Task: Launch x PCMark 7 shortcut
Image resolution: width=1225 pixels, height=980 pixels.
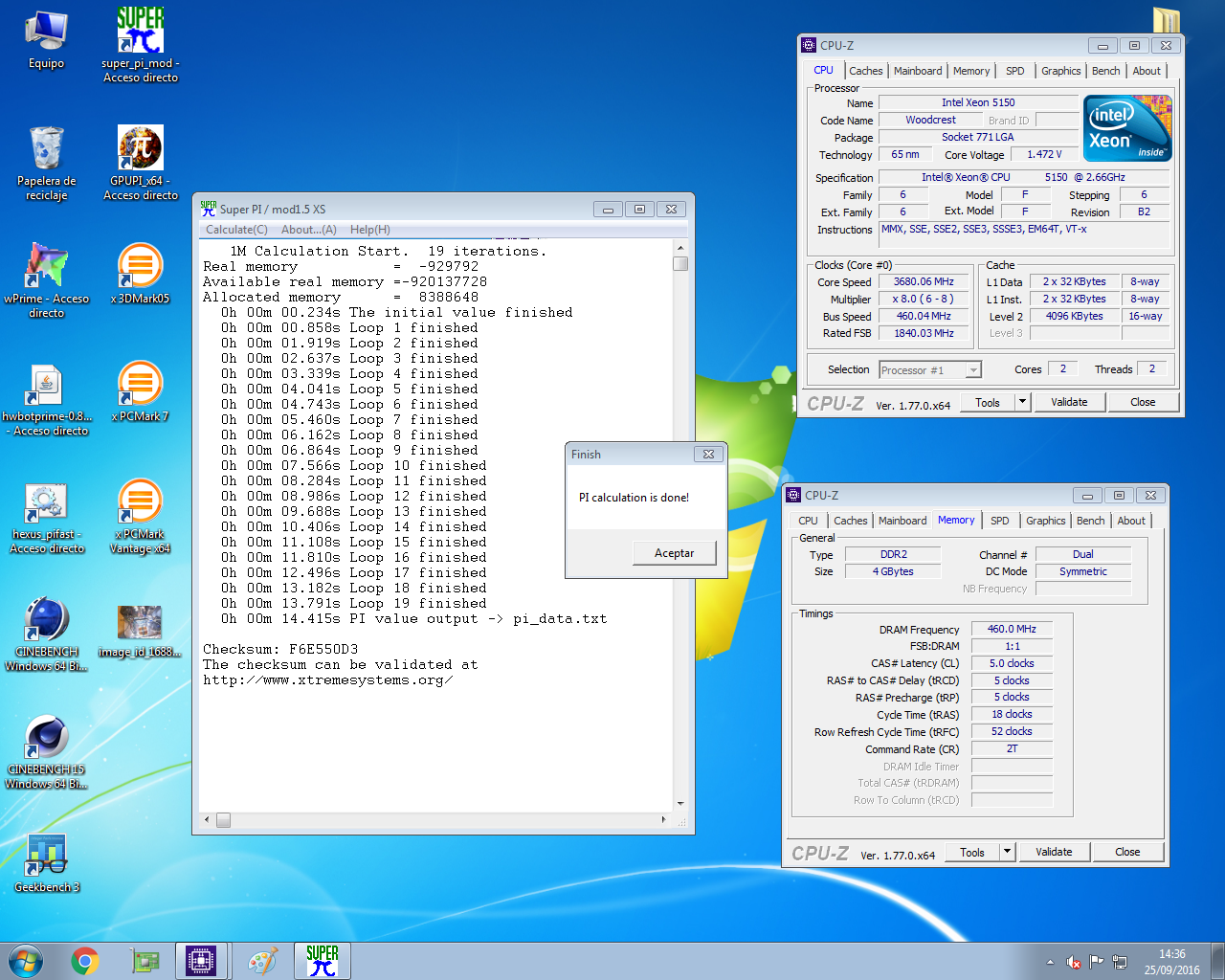Action: click(x=141, y=392)
